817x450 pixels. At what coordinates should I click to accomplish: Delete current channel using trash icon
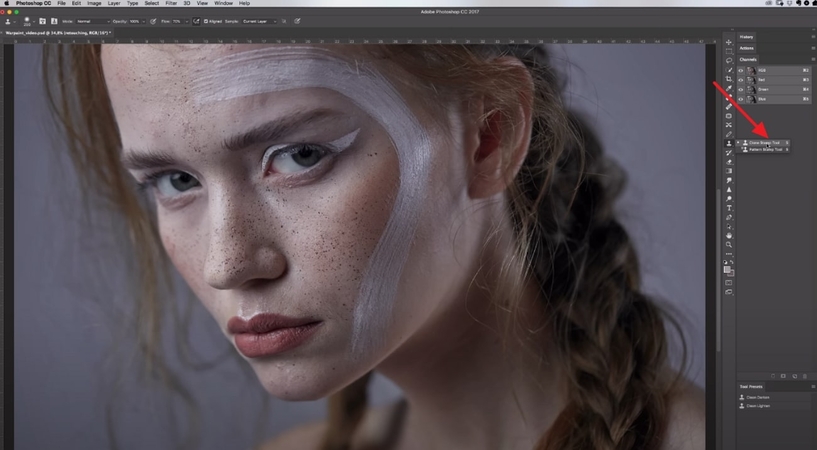pos(804,376)
